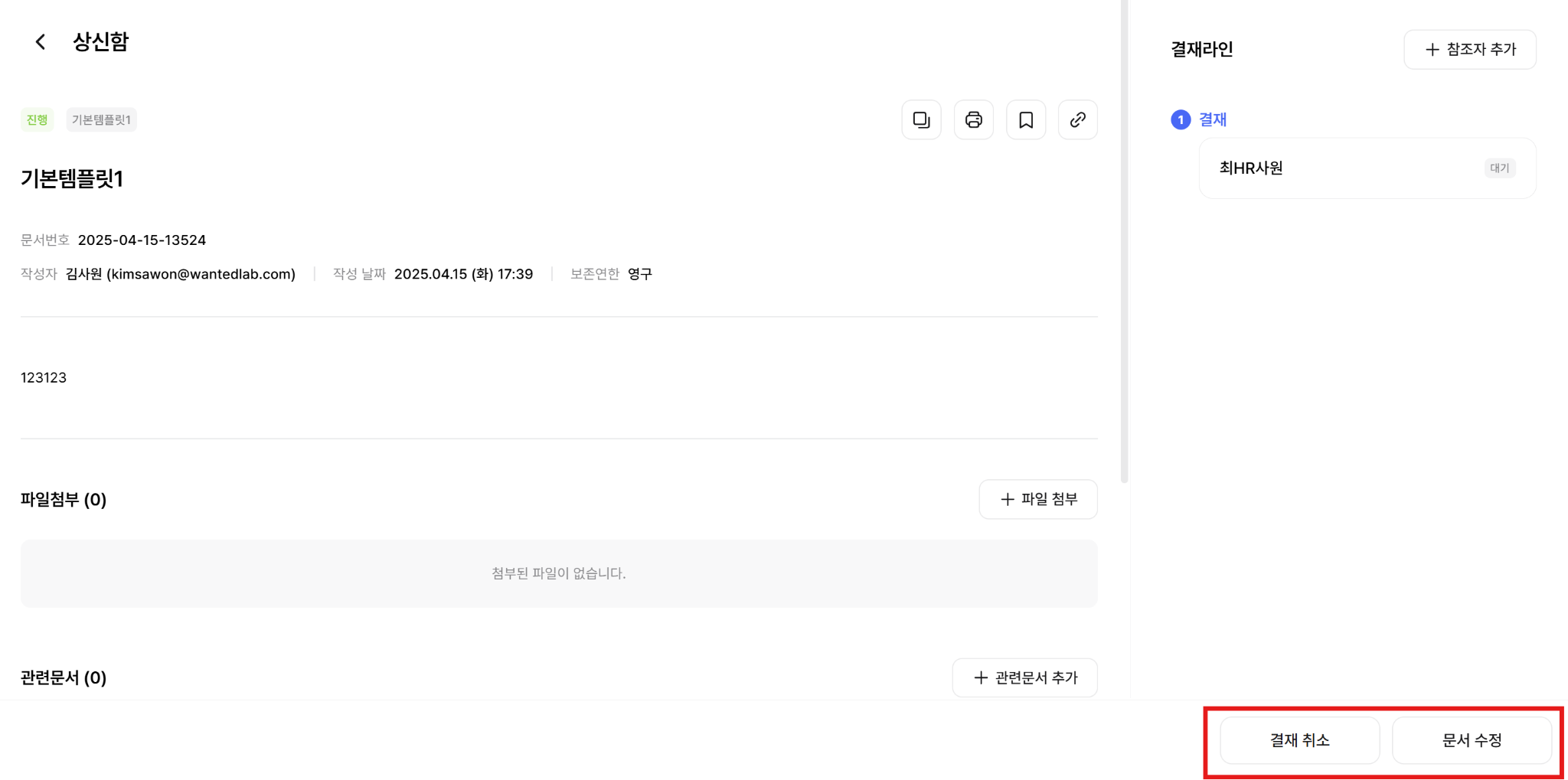Click the 대기 status badge

[1499, 168]
